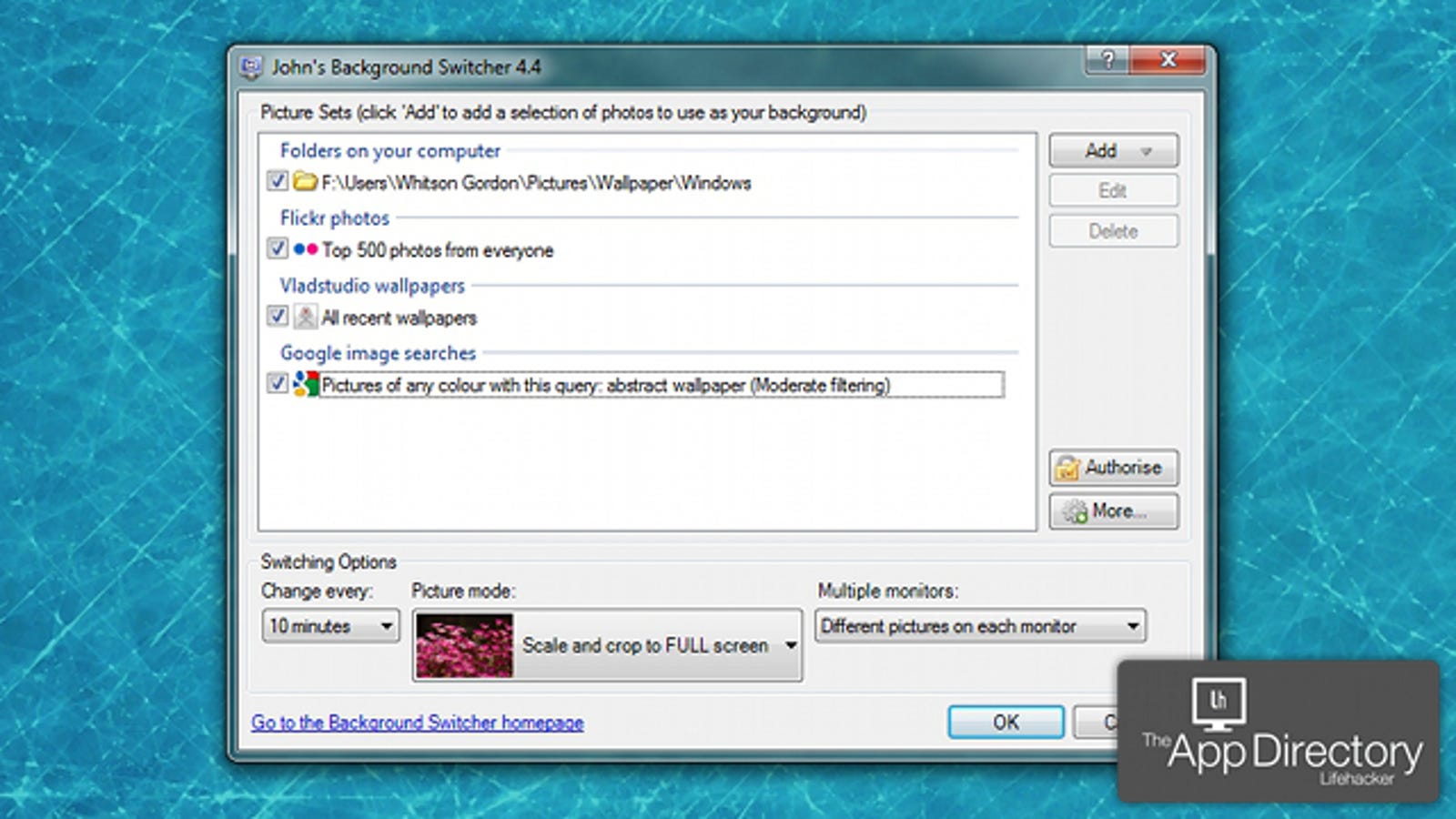This screenshot has width=1456, height=819.
Task: Uncheck the Wallpaper\Windows folder checkbox
Action: [278, 181]
